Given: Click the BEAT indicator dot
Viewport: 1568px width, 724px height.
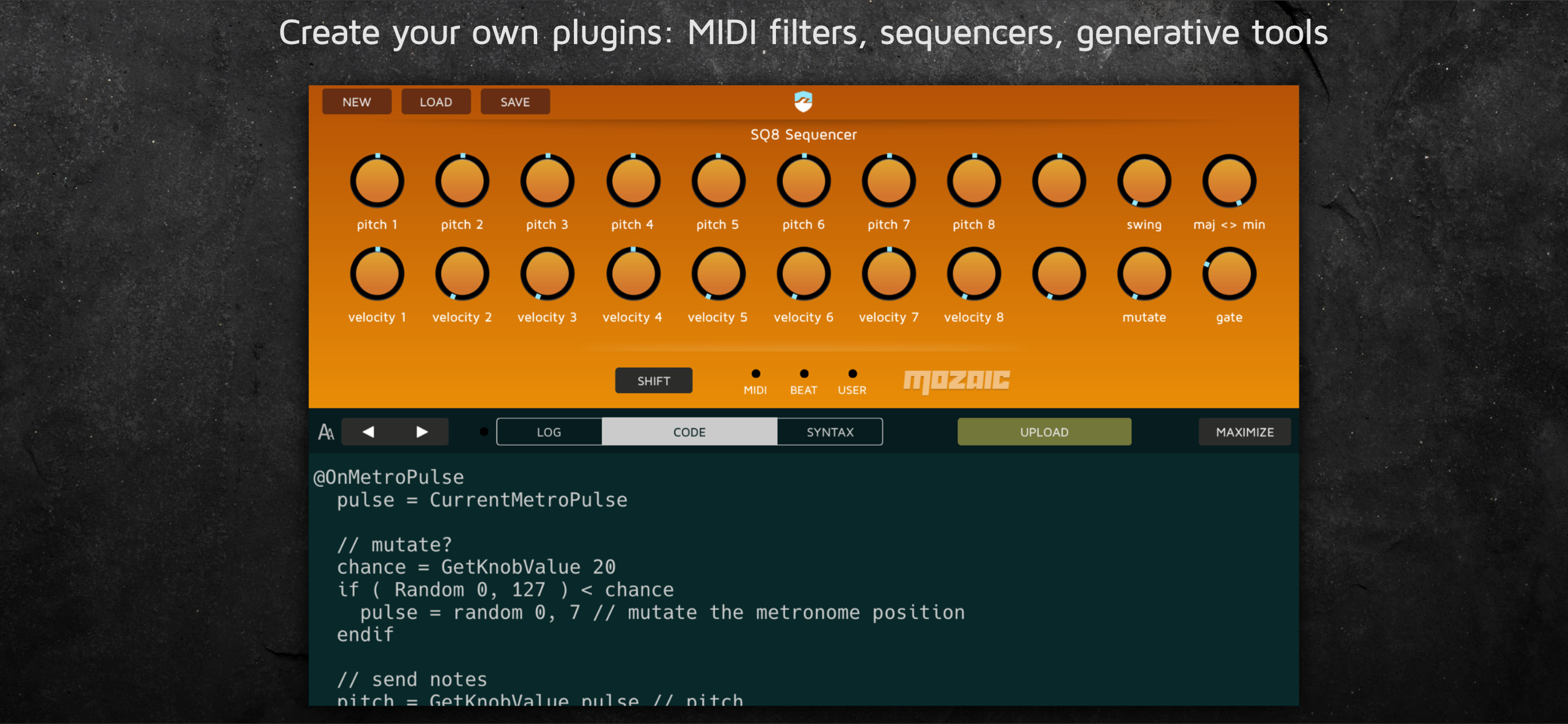Looking at the screenshot, I should point(803,374).
